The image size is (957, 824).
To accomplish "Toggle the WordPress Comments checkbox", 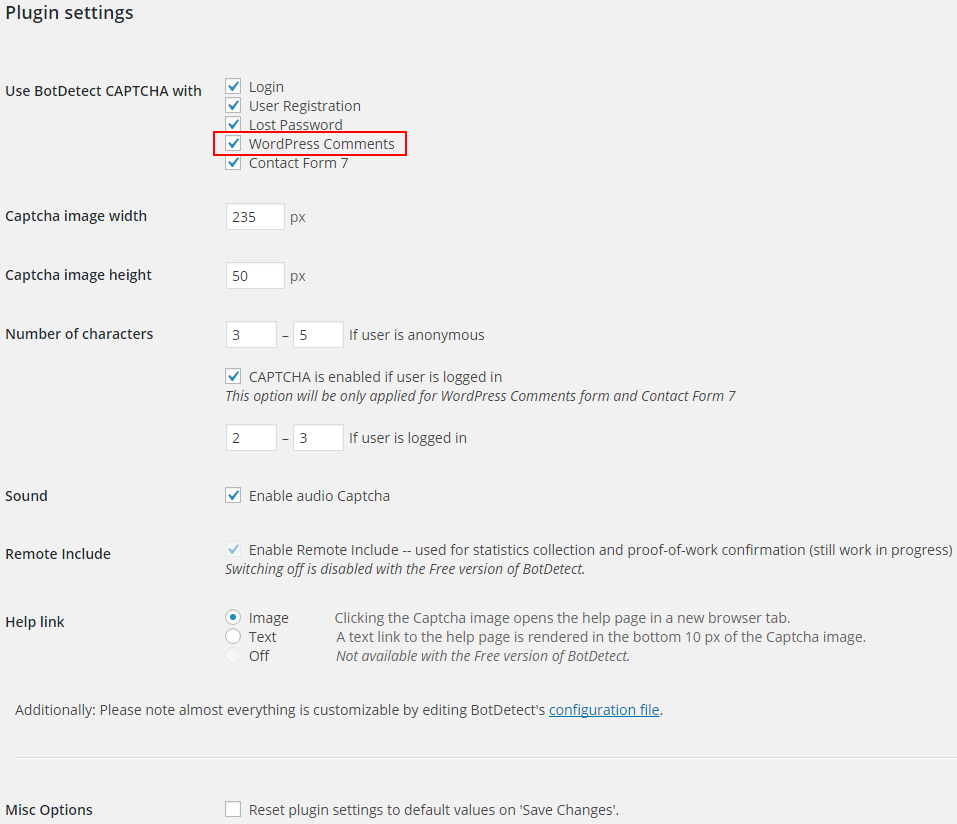I will [233, 144].
